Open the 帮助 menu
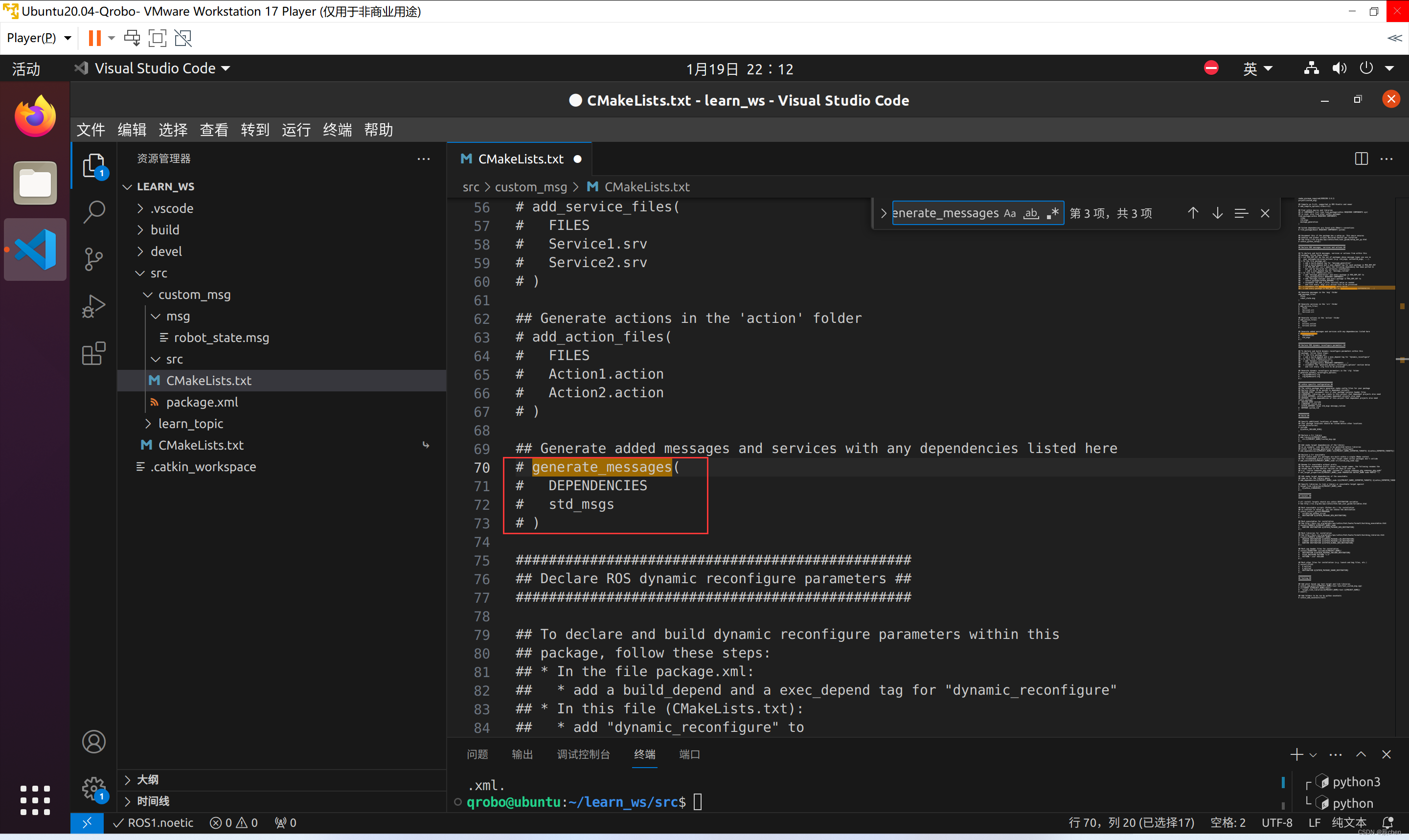The image size is (1409, 840). 379,130
